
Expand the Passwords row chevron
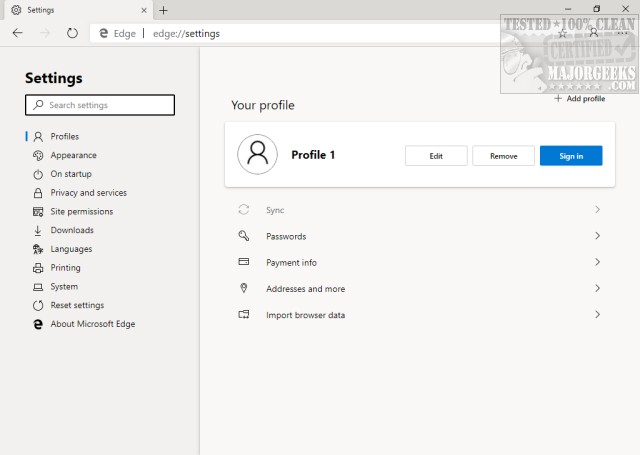click(x=597, y=236)
